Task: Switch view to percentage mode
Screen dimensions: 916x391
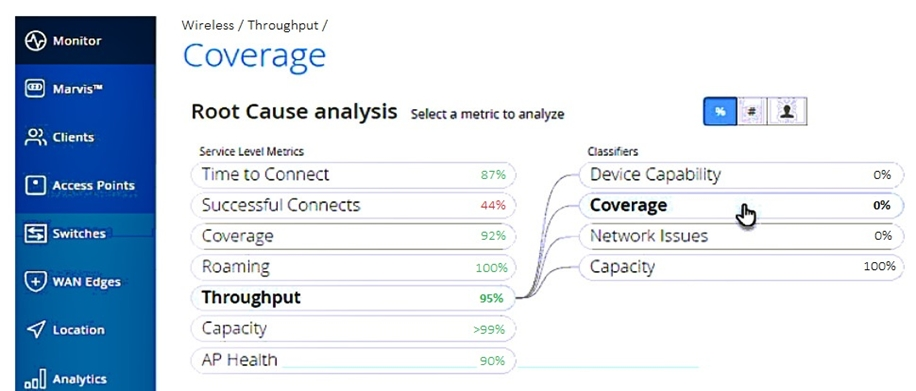Action: 720,112
